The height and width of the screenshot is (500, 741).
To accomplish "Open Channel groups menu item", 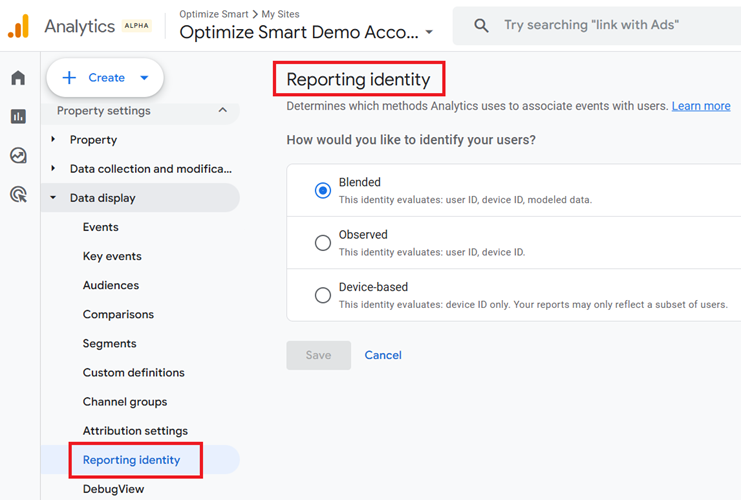I will [x=125, y=402].
